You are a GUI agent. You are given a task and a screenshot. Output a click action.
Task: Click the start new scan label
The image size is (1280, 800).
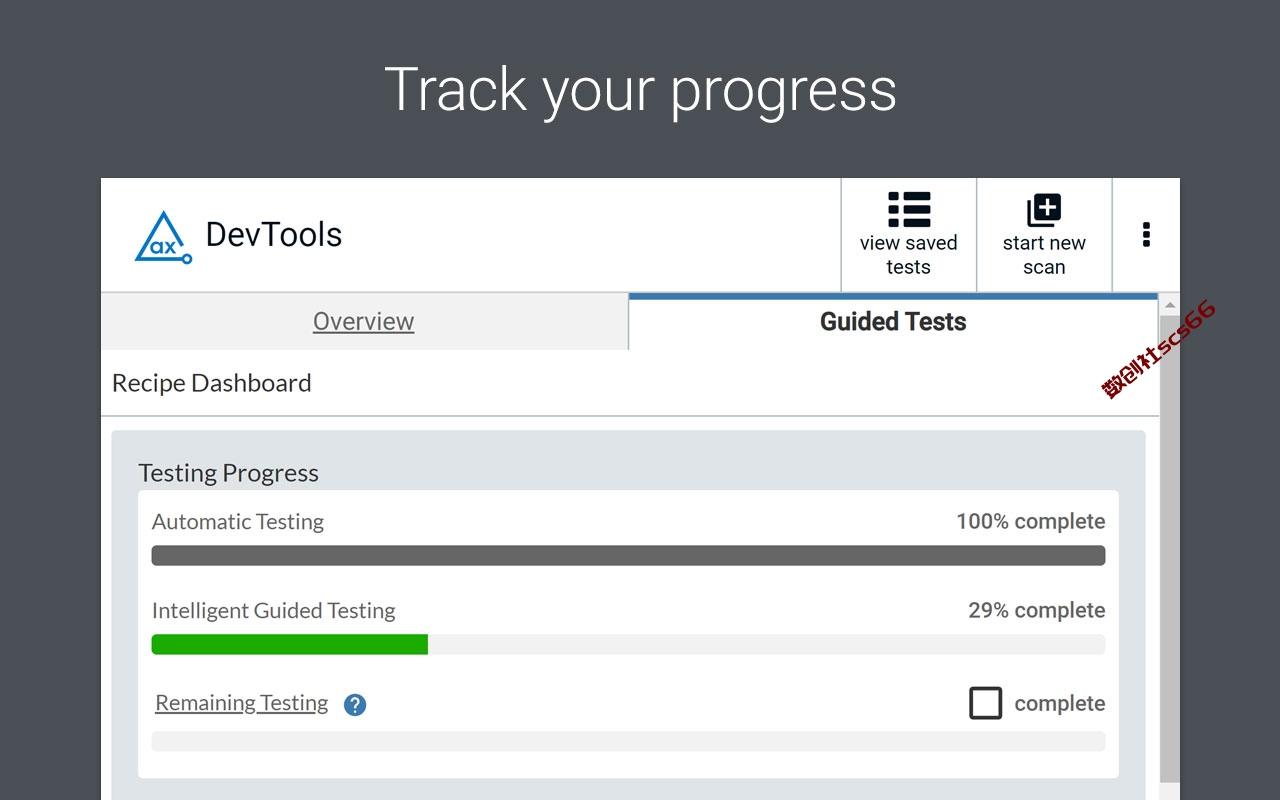pyautogui.click(x=1044, y=255)
